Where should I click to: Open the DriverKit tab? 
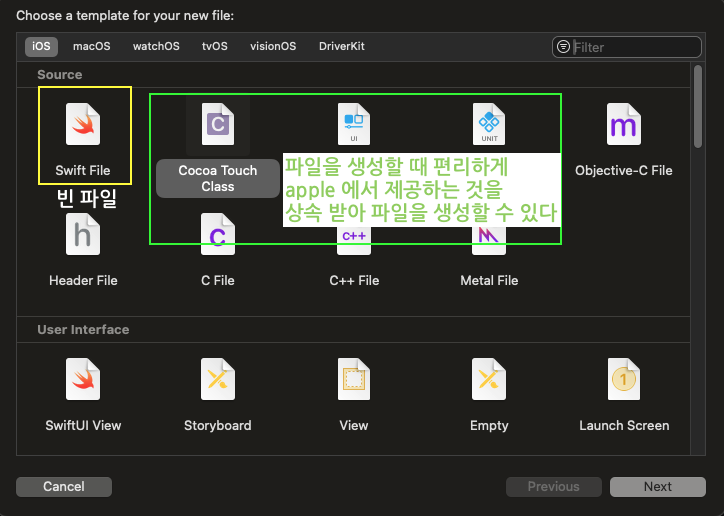coord(342,47)
